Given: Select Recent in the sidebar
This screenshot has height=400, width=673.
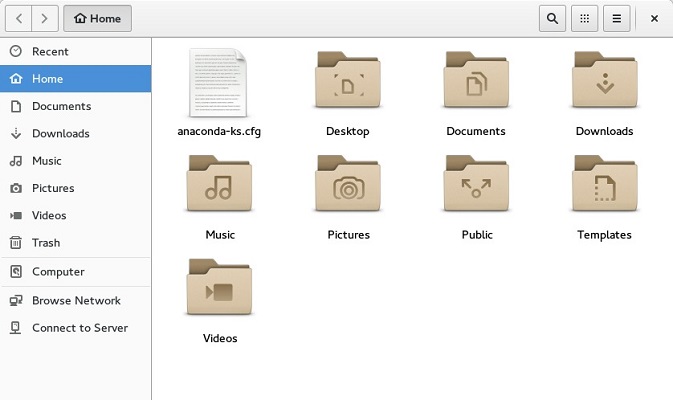Looking at the screenshot, I should pyautogui.click(x=50, y=51).
